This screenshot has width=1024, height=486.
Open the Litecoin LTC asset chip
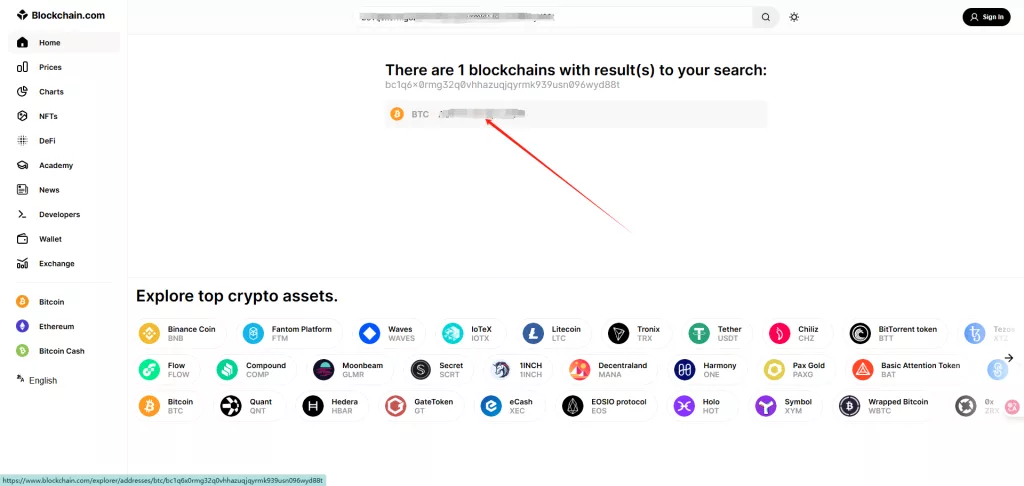pos(552,333)
